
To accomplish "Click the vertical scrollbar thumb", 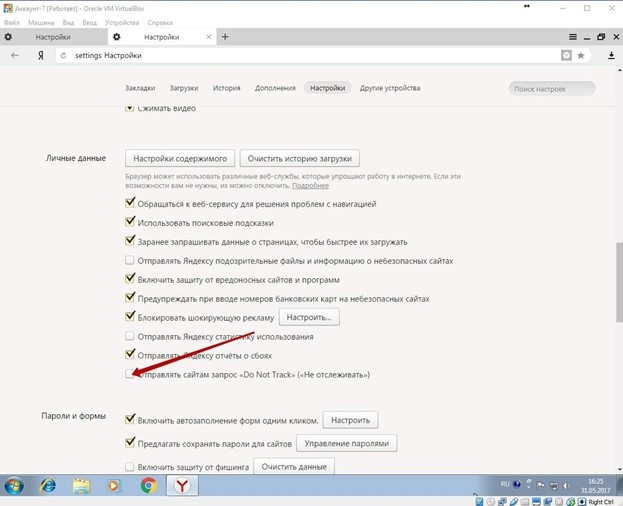I will pyautogui.click(x=619, y=282).
